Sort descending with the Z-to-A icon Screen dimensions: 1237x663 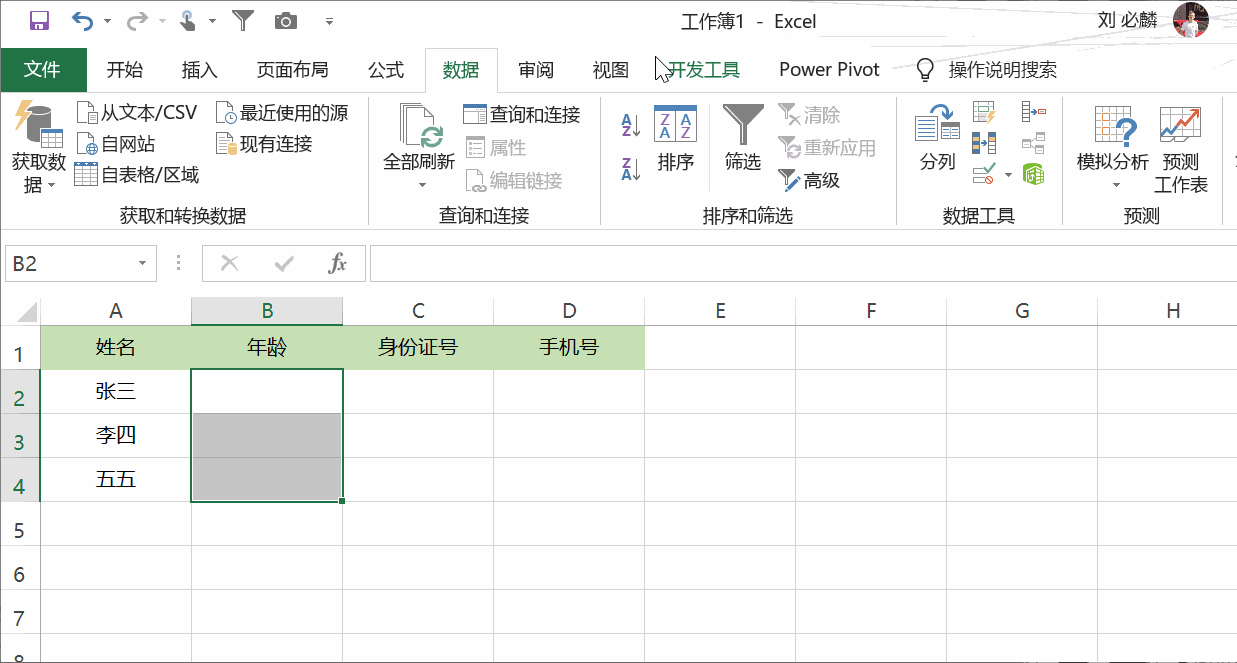click(x=630, y=169)
